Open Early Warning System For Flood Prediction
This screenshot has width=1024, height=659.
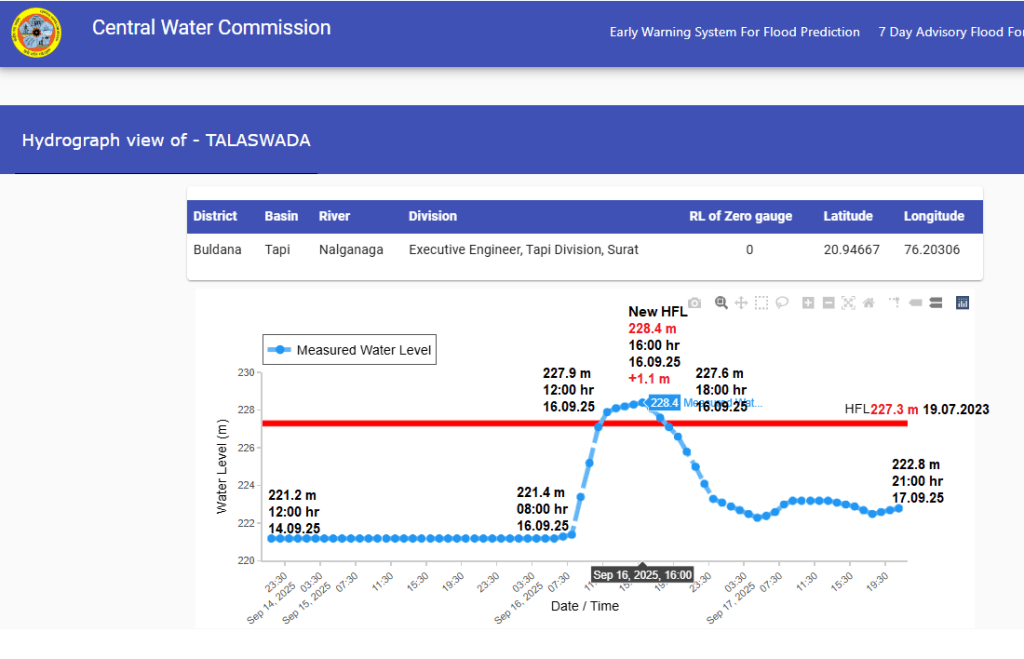734,32
